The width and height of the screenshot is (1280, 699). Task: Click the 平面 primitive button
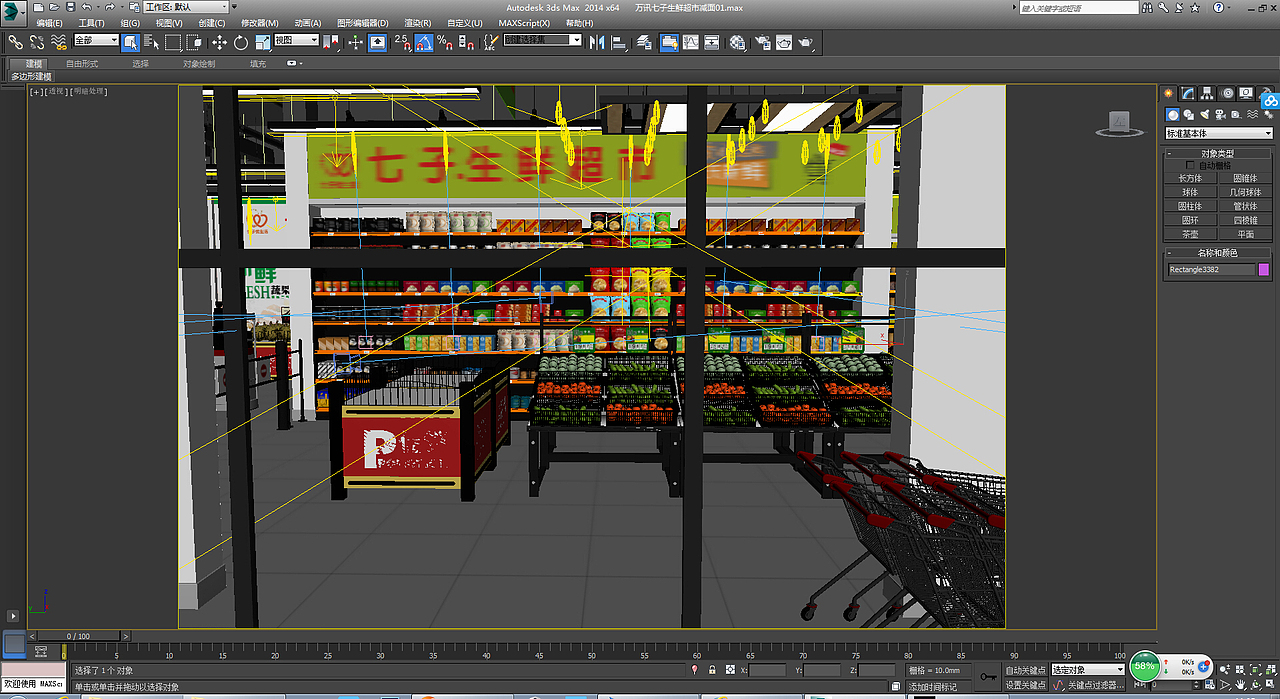click(1245, 234)
